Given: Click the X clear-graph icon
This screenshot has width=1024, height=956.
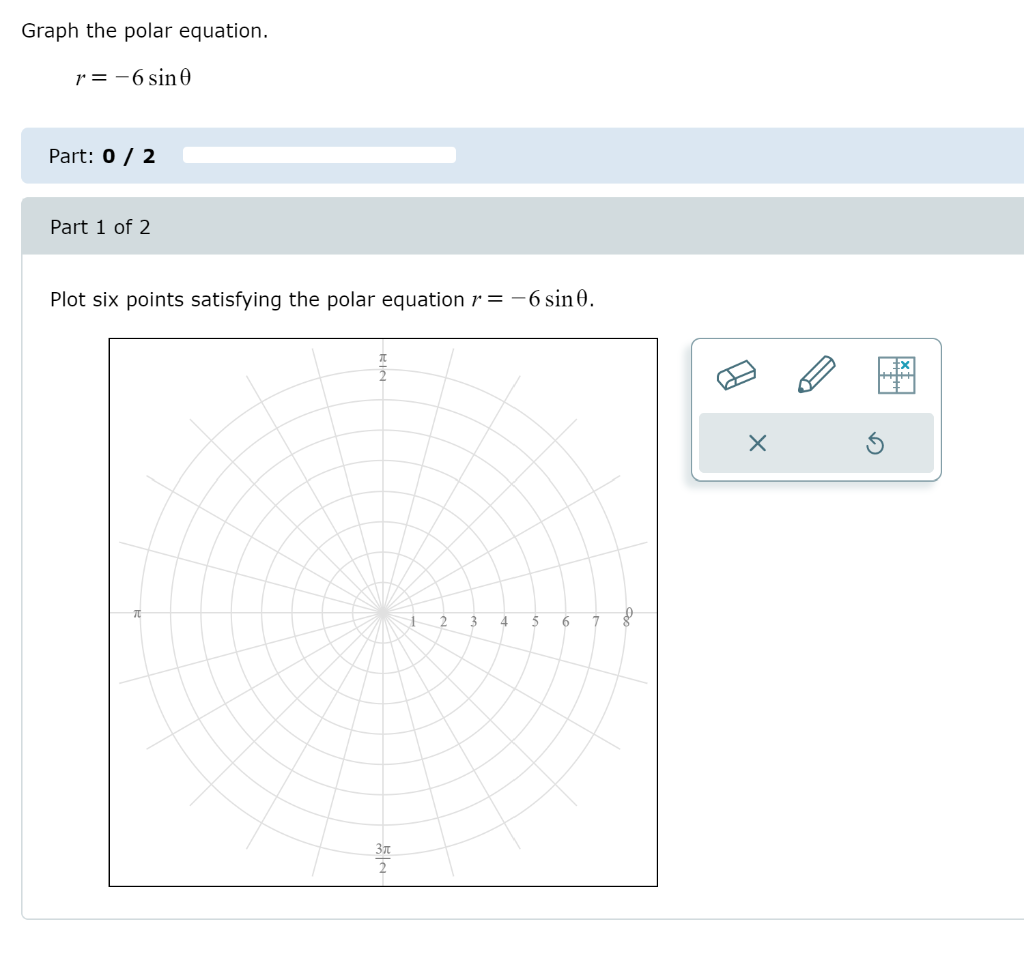Looking at the screenshot, I should coord(757,443).
